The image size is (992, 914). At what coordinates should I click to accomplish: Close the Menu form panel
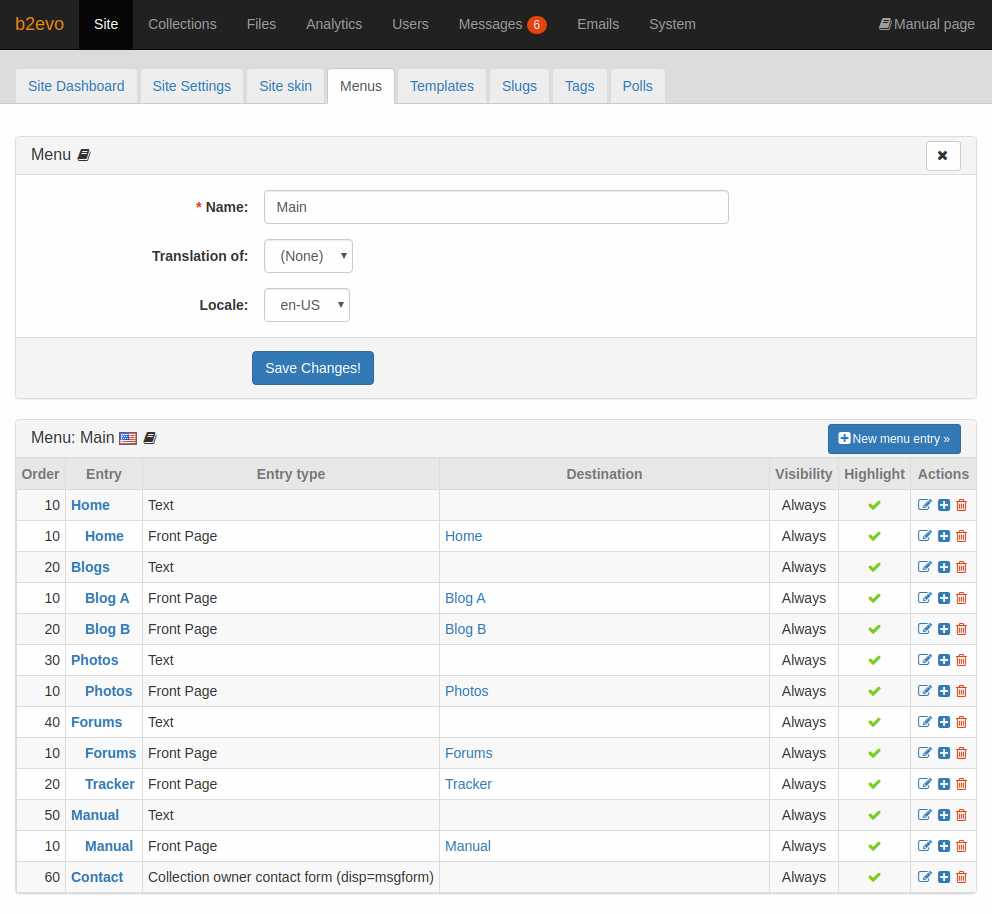point(943,156)
